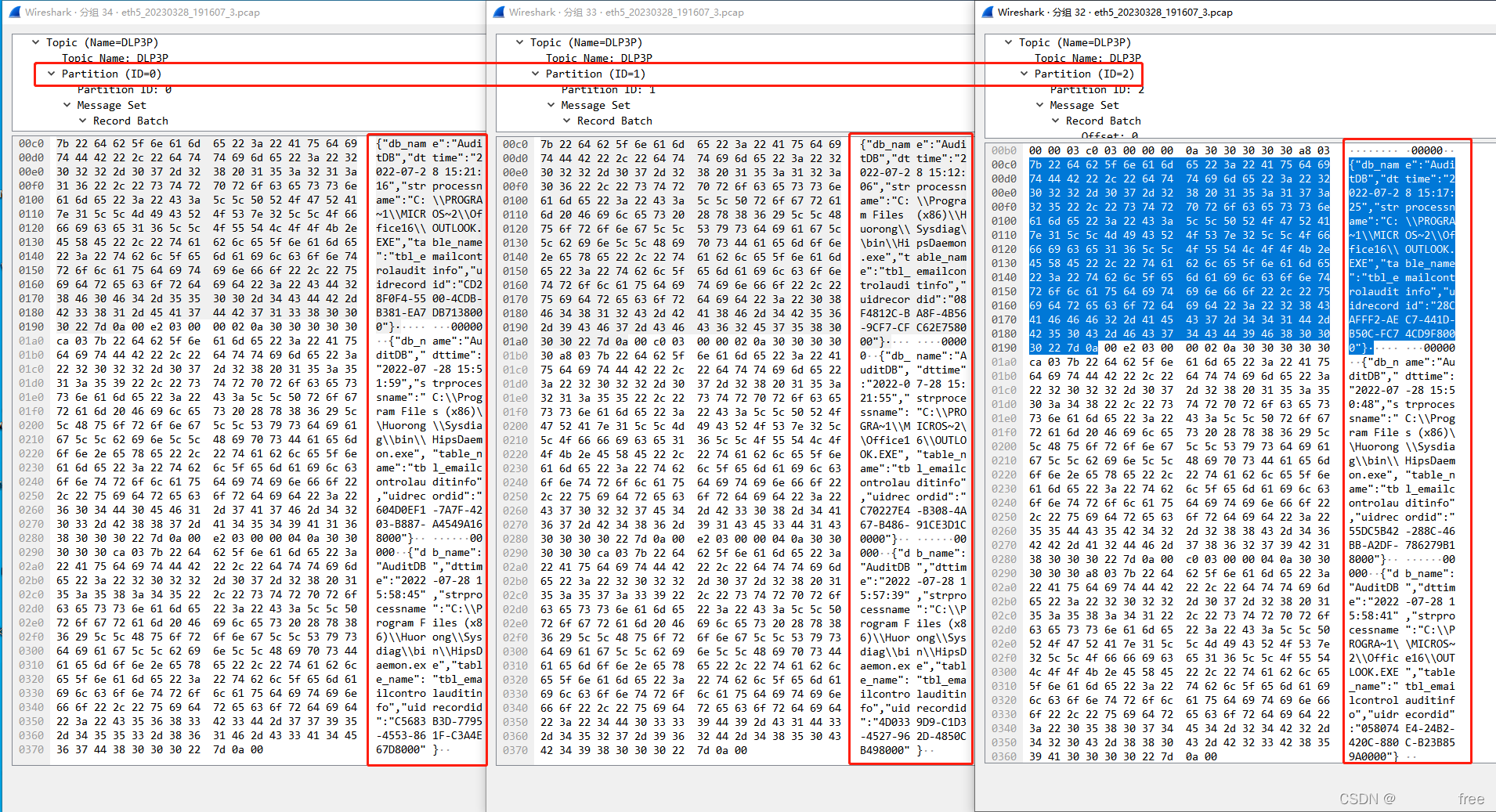1496x812 pixels.
Task: Collapse Partition (ID=2) tree node
Action: pos(1024,74)
